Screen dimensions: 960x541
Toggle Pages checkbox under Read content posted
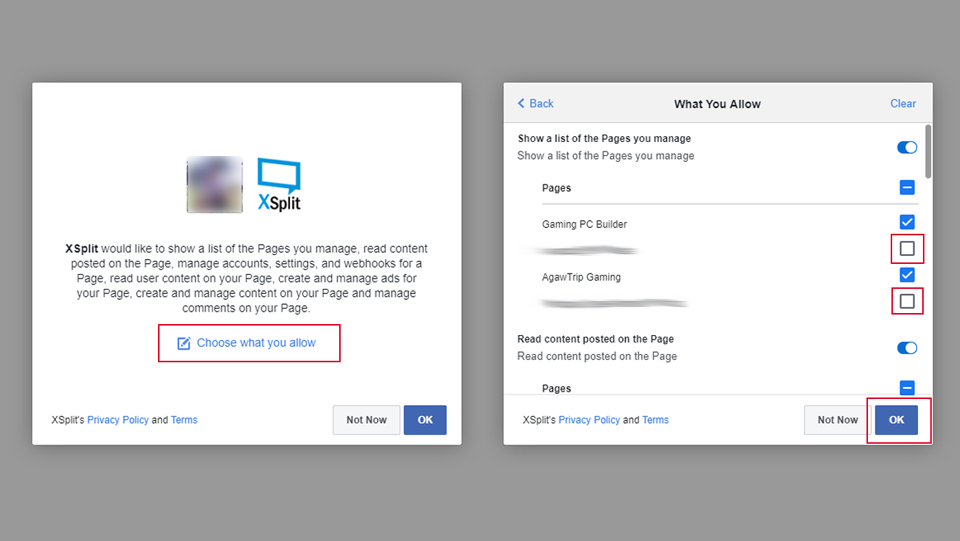[x=907, y=388]
